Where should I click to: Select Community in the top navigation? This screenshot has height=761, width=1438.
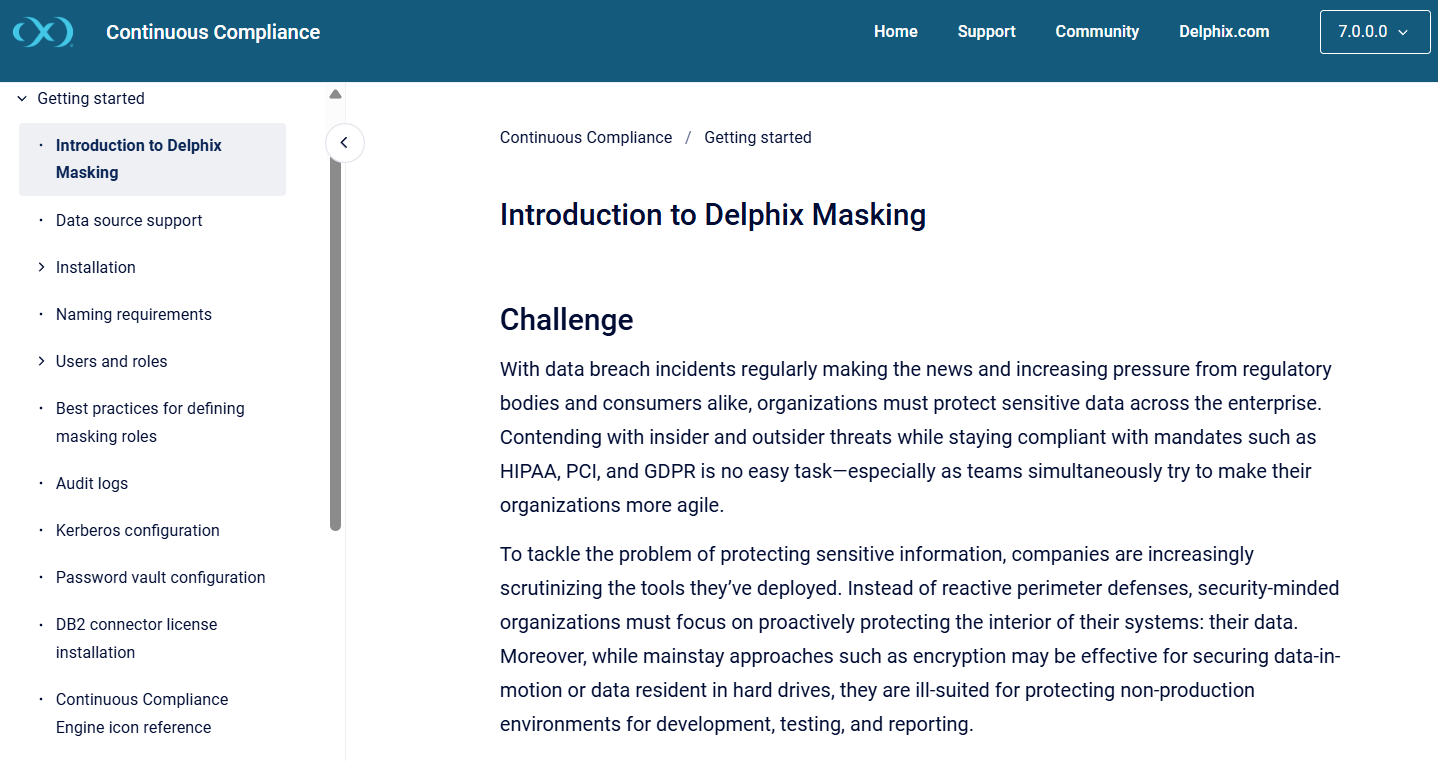tap(1097, 31)
